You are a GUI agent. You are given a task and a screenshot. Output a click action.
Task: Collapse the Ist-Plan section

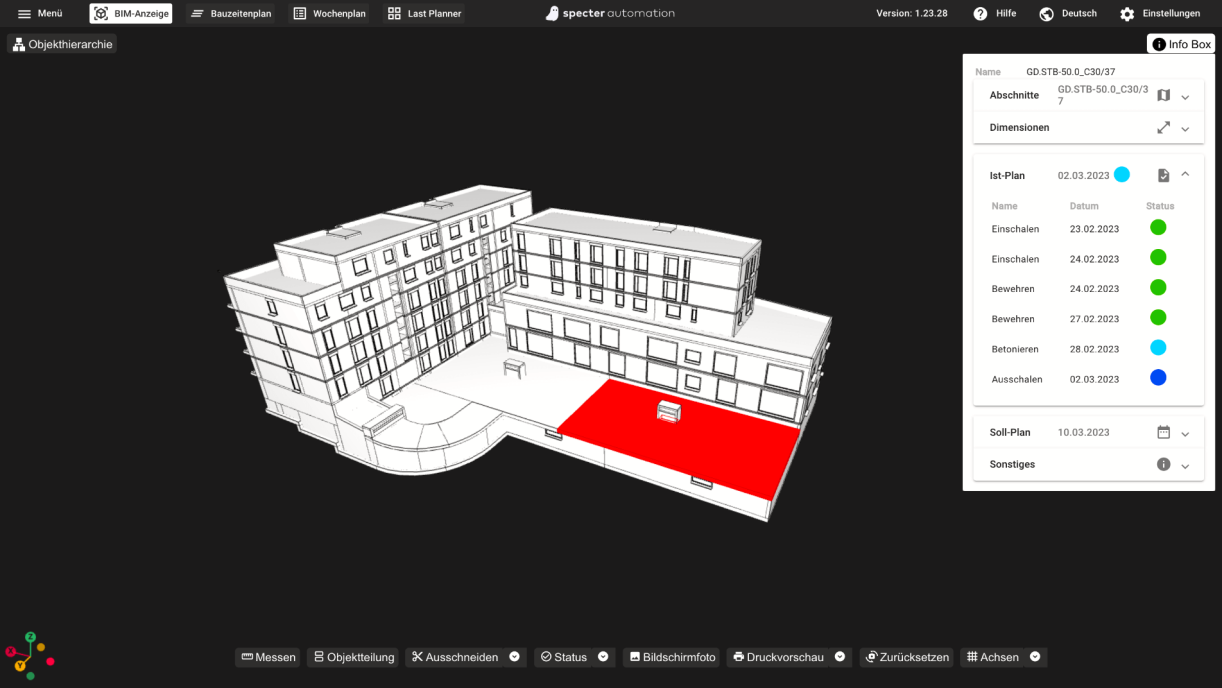click(x=1185, y=175)
